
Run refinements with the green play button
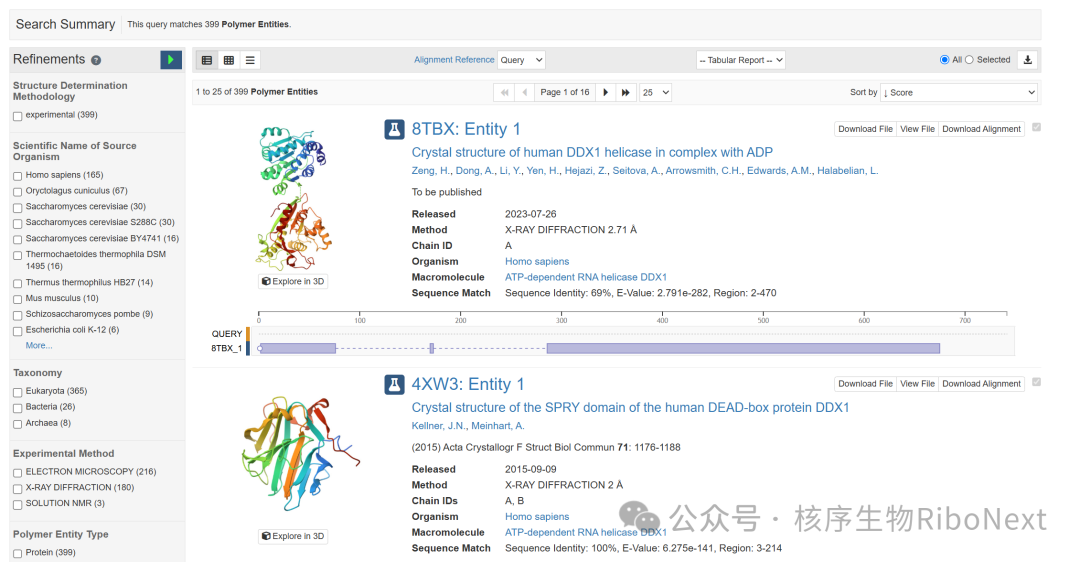coord(171,60)
